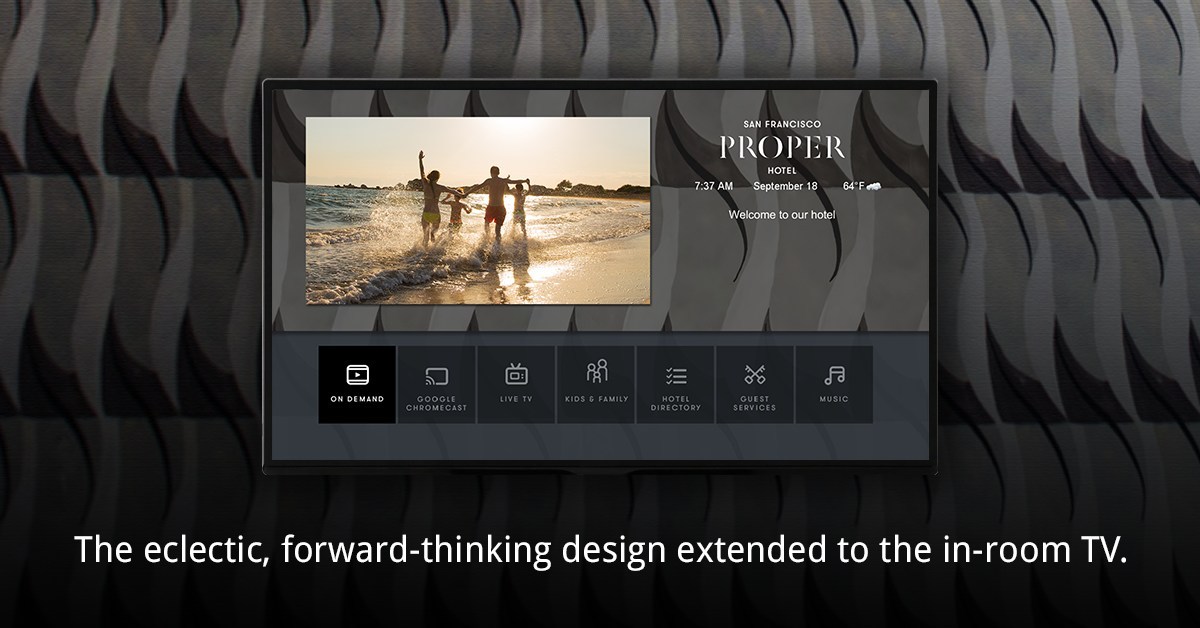Click the September 18 date
This screenshot has height=628, width=1200.
[785, 186]
